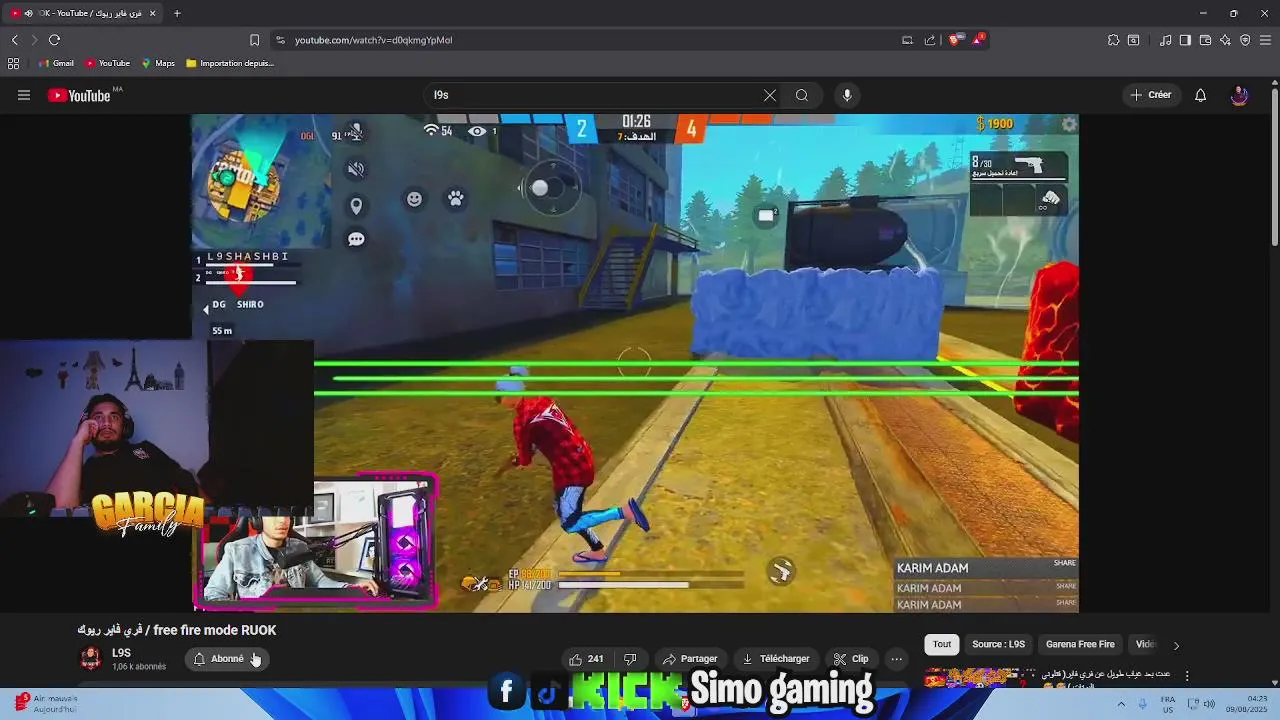Click the Télécharger button
This screenshot has height=720, width=1280.
(x=776, y=659)
